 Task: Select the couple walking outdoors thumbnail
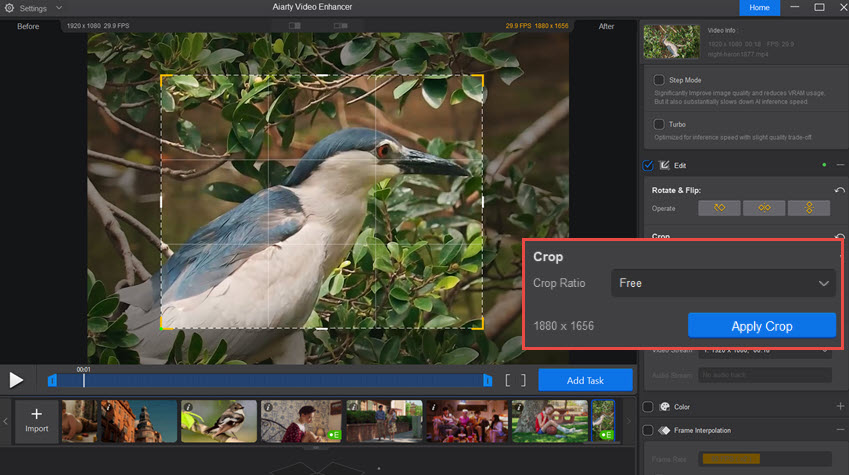384,421
